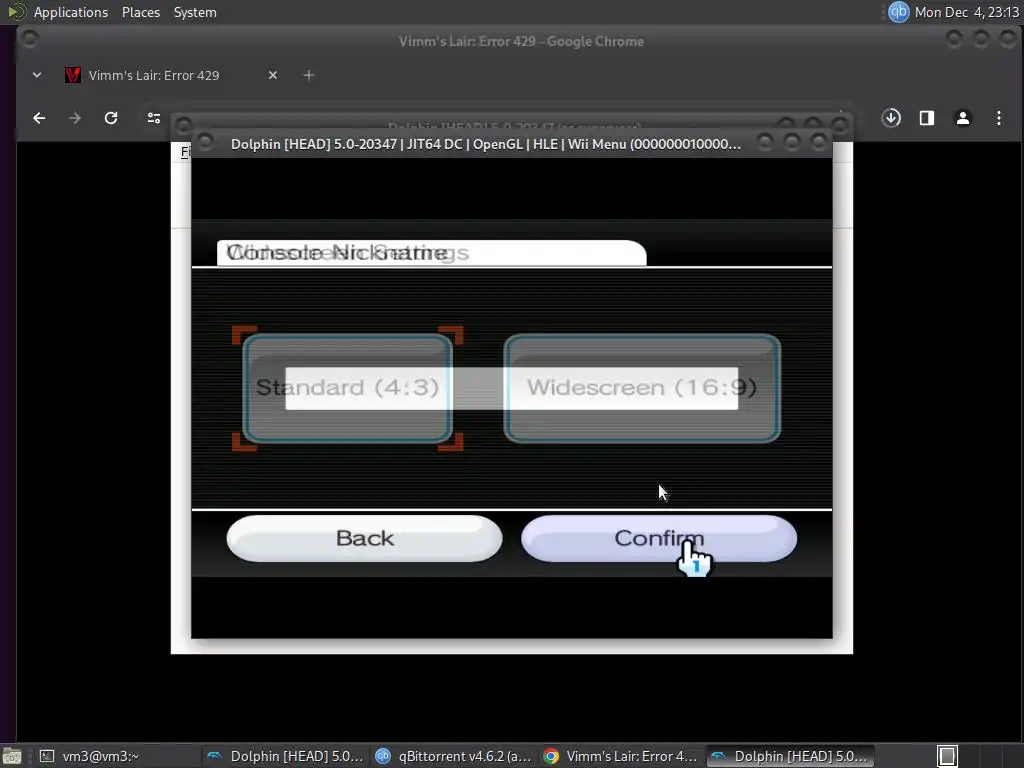The height and width of the screenshot is (768, 1024).
Task: Go back in Chrome
Action: click(39, 118)
